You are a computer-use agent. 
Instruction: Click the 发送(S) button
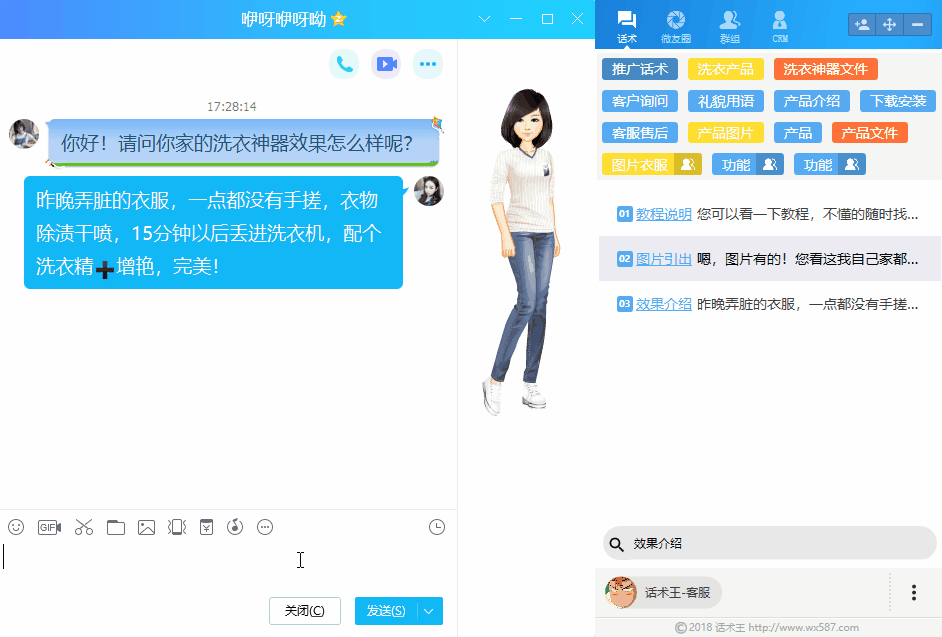click(x=386, y=611)
